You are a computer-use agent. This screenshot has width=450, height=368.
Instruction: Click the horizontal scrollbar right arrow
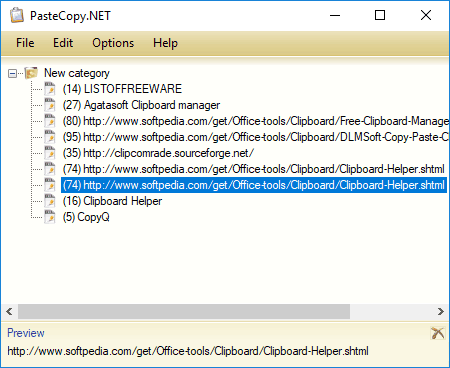[441, 311]
